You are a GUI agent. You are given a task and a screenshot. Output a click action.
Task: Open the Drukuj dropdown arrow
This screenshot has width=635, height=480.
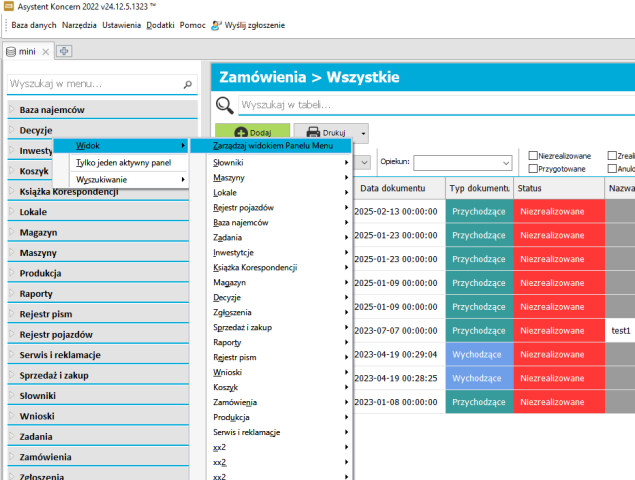click(x=363, y=133)
